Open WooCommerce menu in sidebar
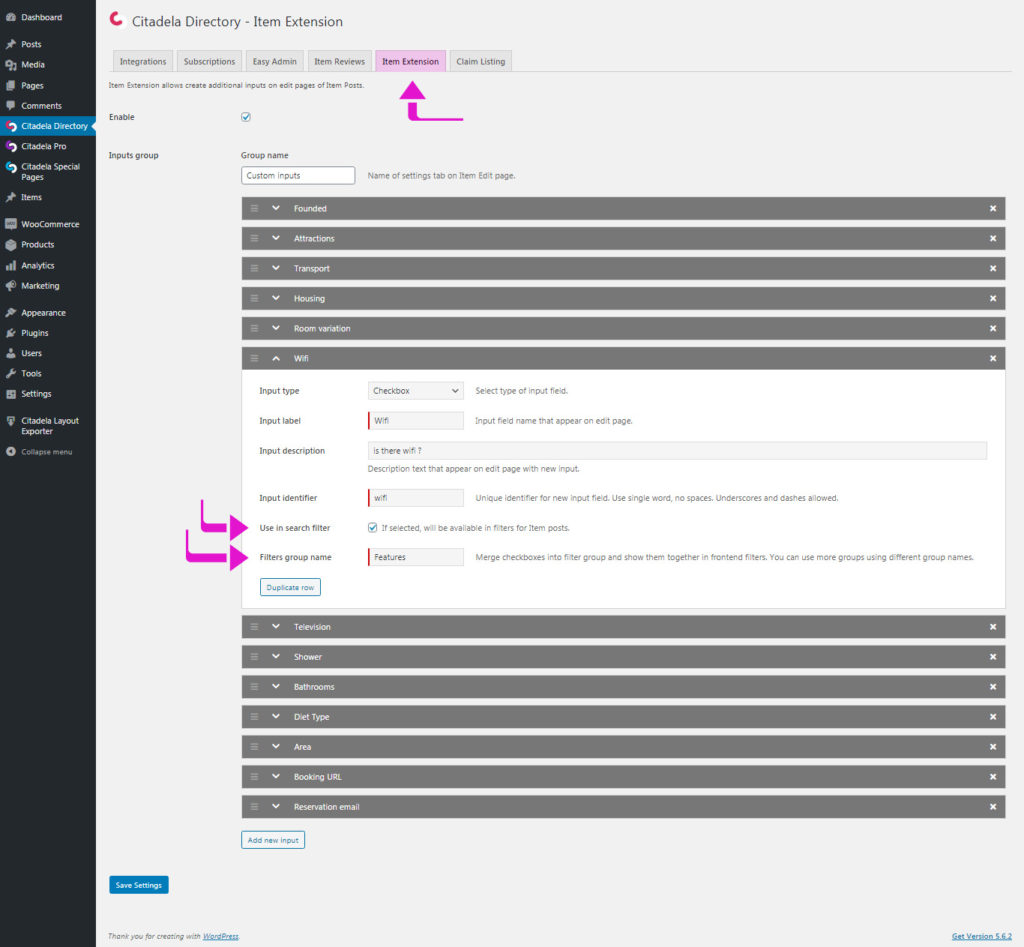1024x947 pixels. (50, 224)
